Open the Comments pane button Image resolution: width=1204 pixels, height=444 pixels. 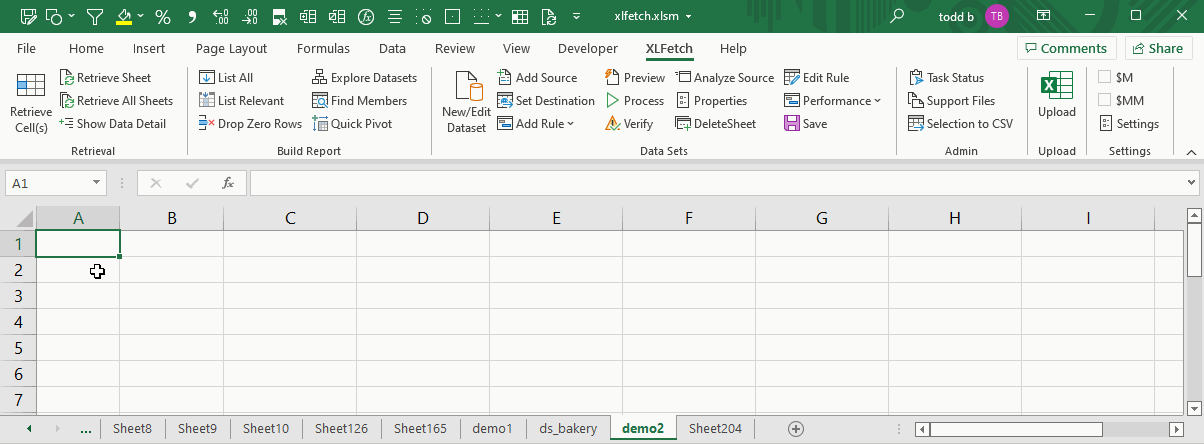[x=1067, y=48]
